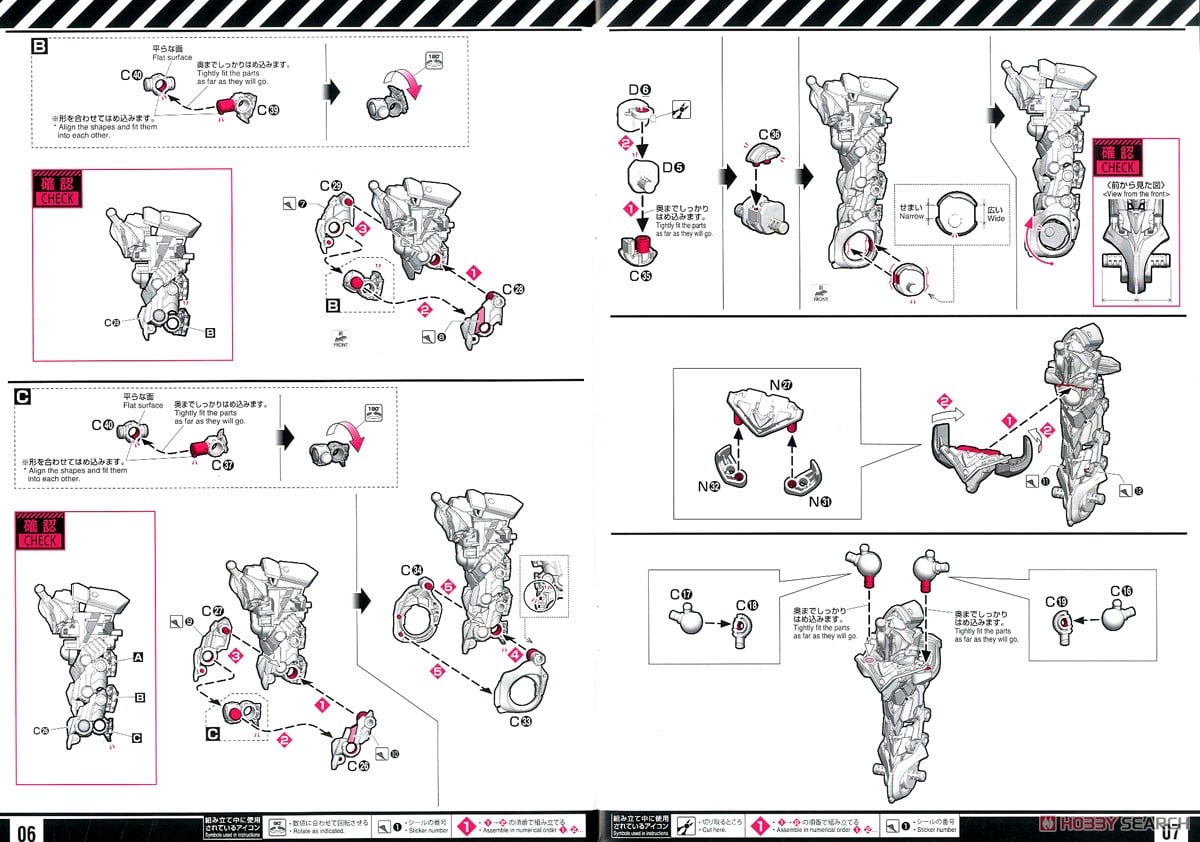Click the 'Cut here' nipper legend icon in footer
The image size is (1200, 842).
click(686, 826)
